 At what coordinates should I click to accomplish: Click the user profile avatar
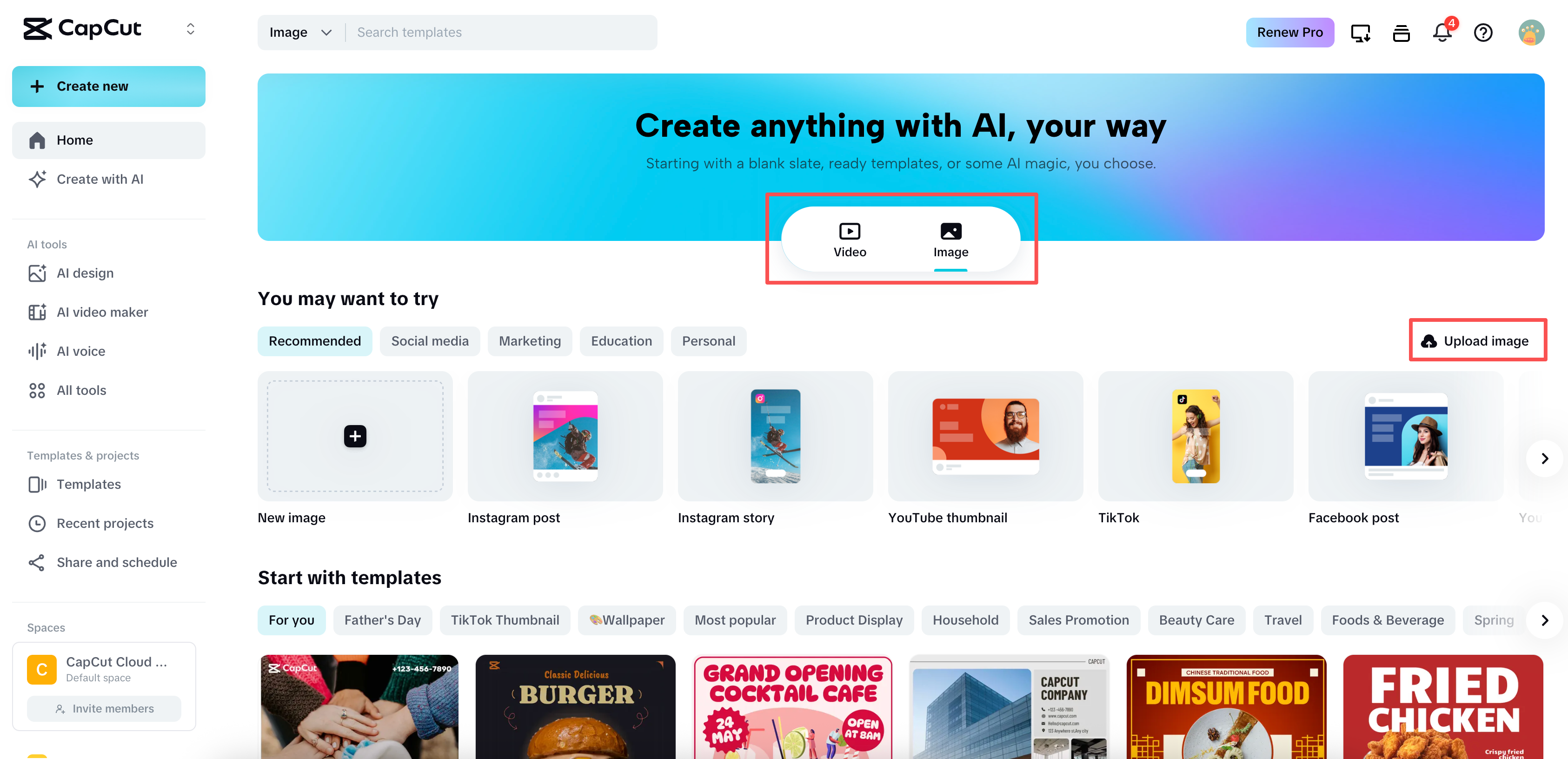pos(1530,32)
